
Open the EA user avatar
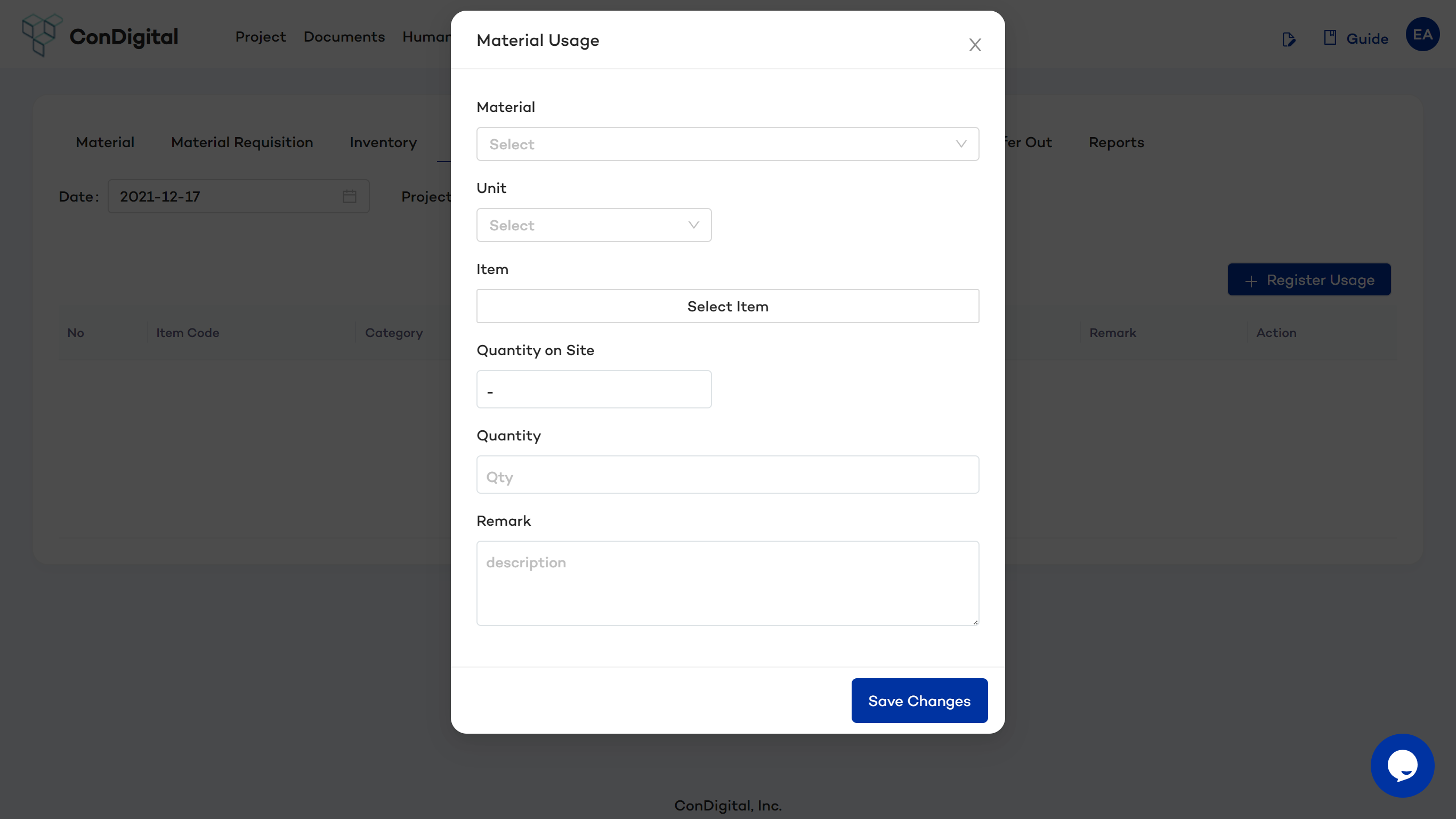1422,35
